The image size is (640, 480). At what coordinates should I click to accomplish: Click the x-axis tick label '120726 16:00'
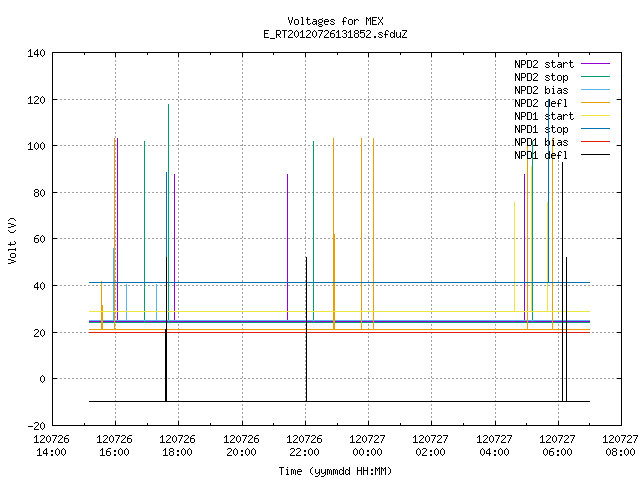[x=115, y=446]
